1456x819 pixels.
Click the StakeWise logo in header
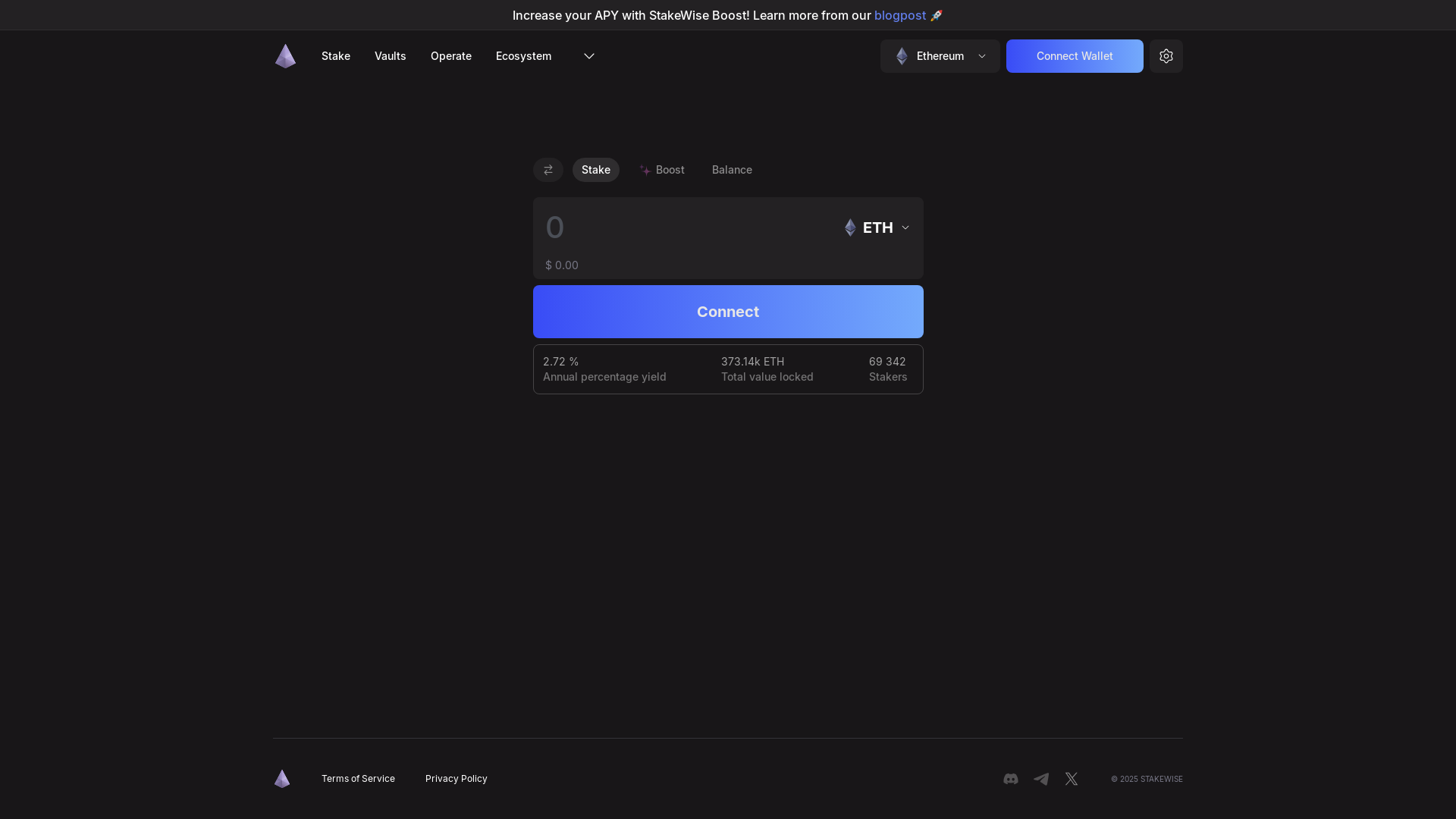tap(285, 56)
